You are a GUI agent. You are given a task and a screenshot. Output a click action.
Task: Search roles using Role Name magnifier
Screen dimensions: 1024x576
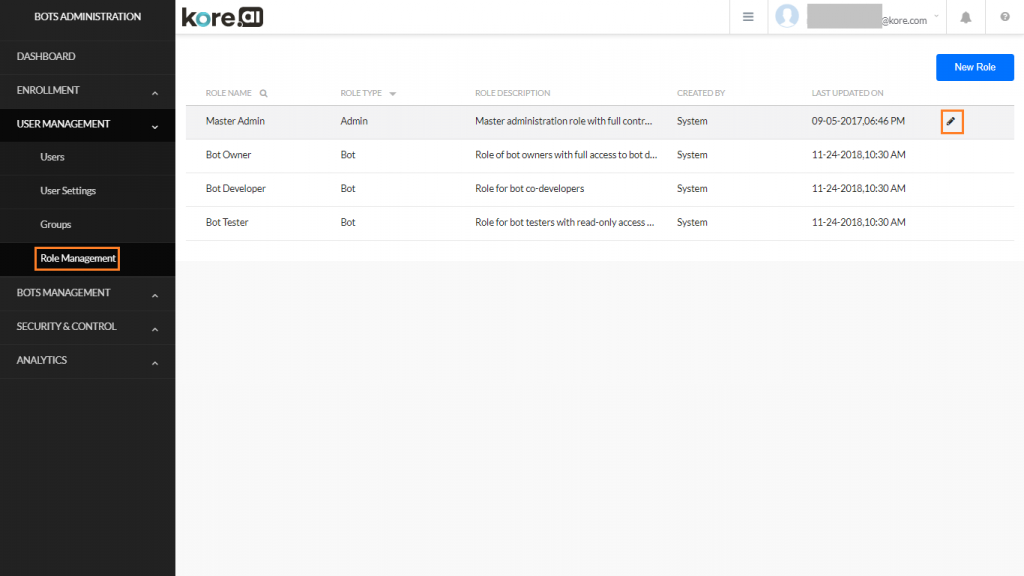tap(262, 93)
